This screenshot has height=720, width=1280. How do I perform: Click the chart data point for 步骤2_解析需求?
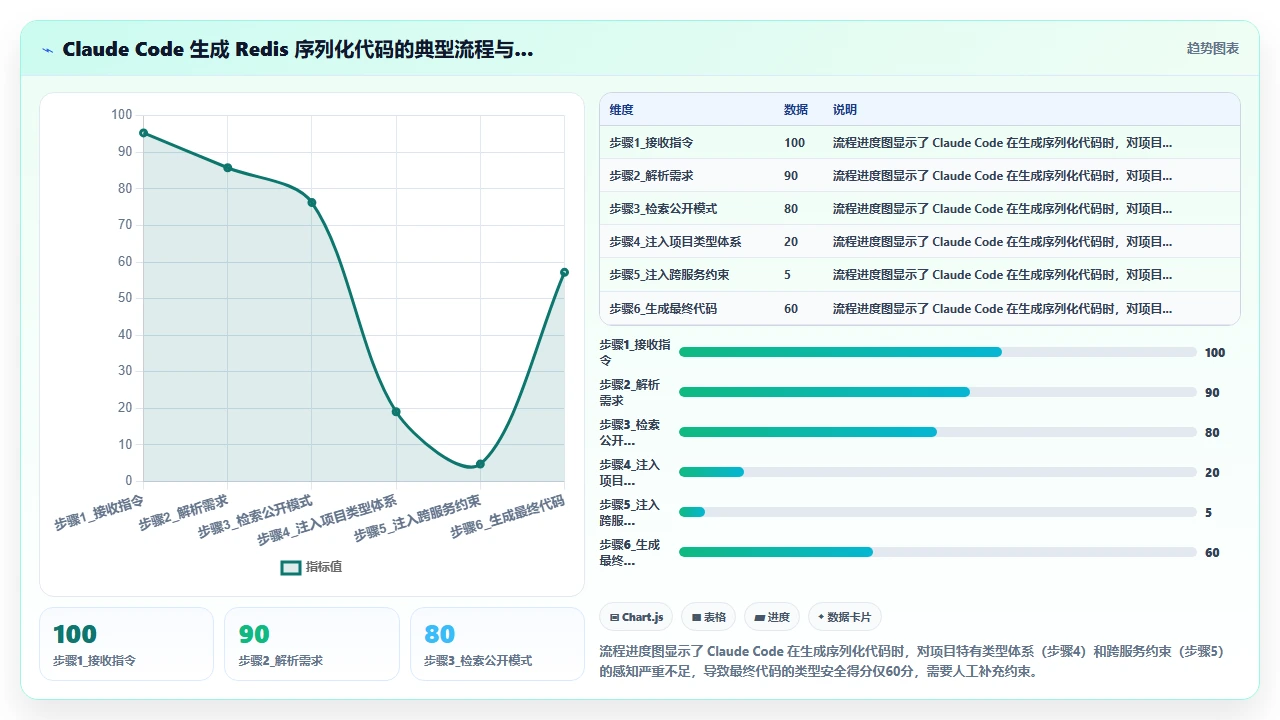tap(228, 168)
